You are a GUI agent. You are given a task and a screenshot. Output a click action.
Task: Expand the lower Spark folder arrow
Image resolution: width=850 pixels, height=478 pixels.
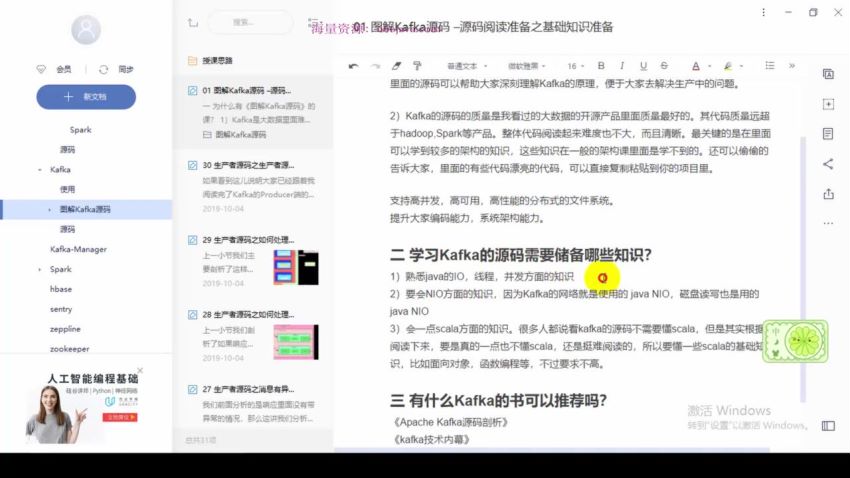pos(40,269)
